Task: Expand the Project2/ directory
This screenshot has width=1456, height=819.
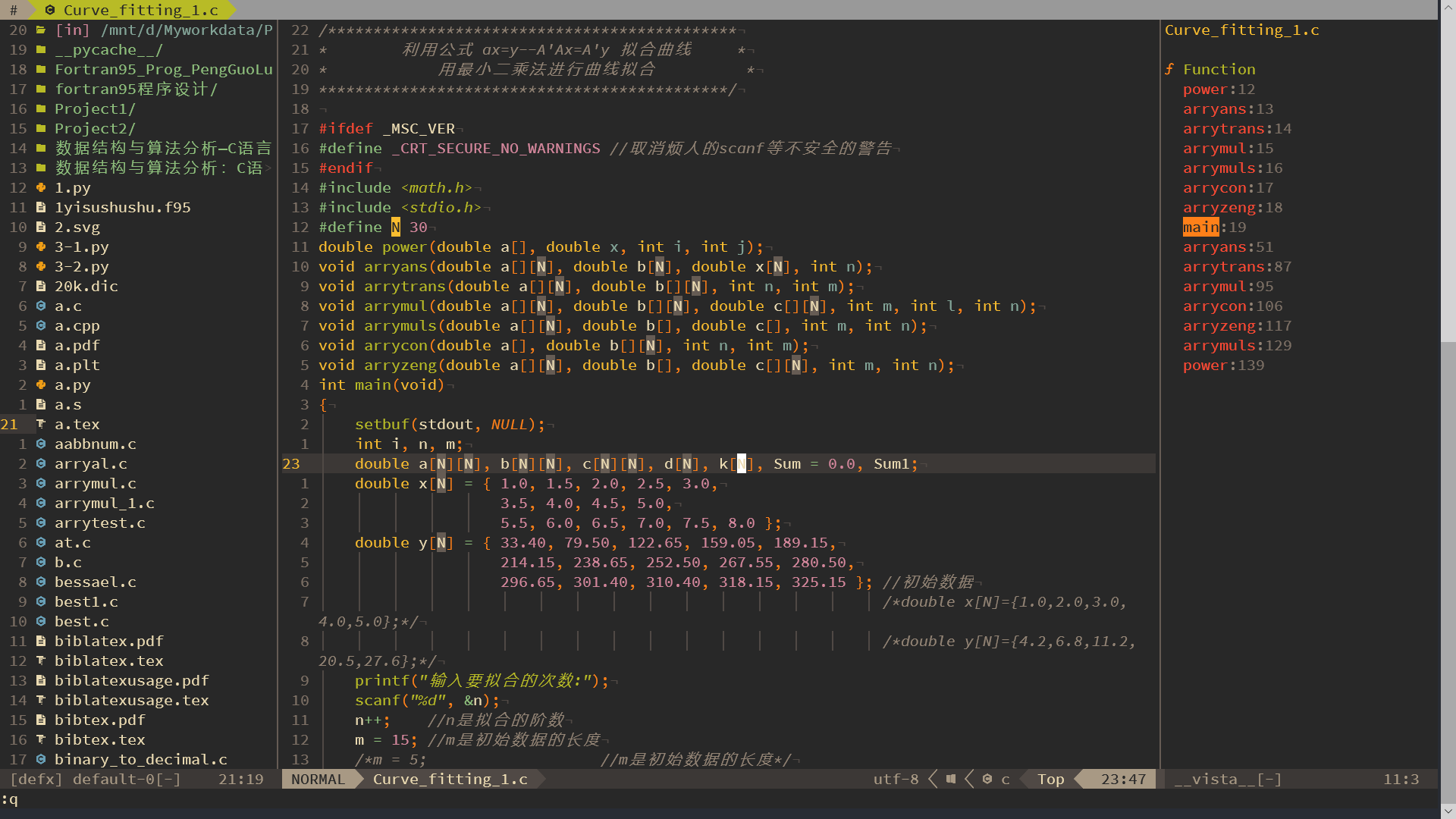Action: pos(95,128)
